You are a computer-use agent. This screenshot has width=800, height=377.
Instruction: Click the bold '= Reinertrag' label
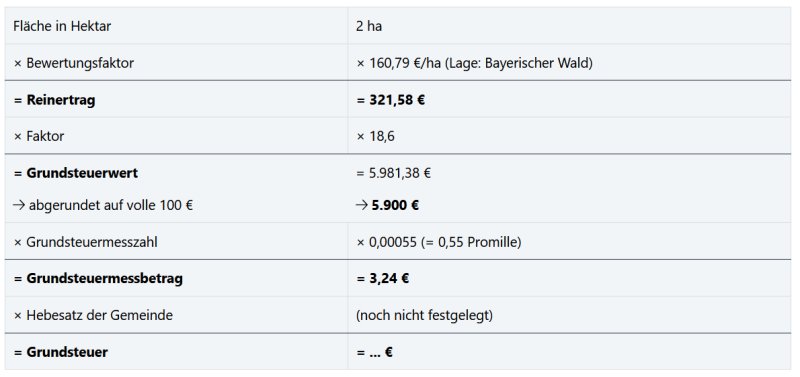click(54, 100)
